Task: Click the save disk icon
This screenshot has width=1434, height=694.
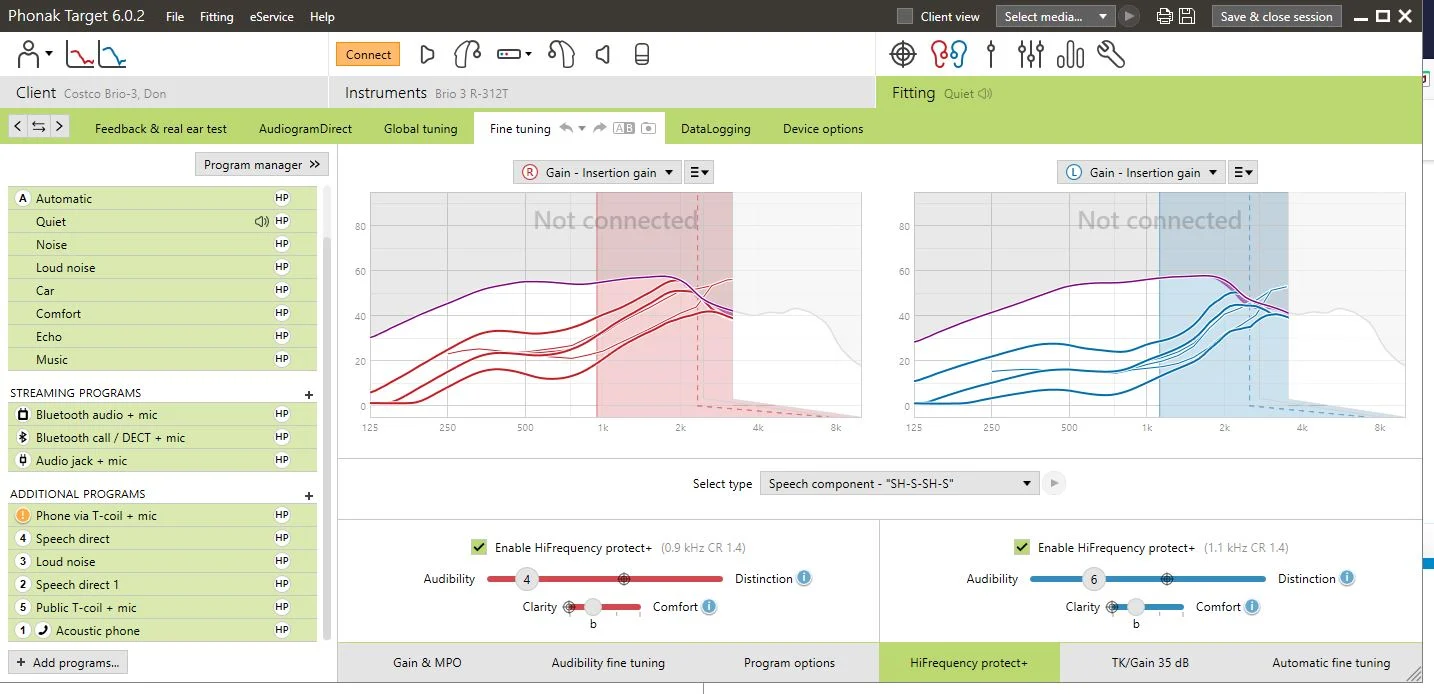Action: 1187,16
